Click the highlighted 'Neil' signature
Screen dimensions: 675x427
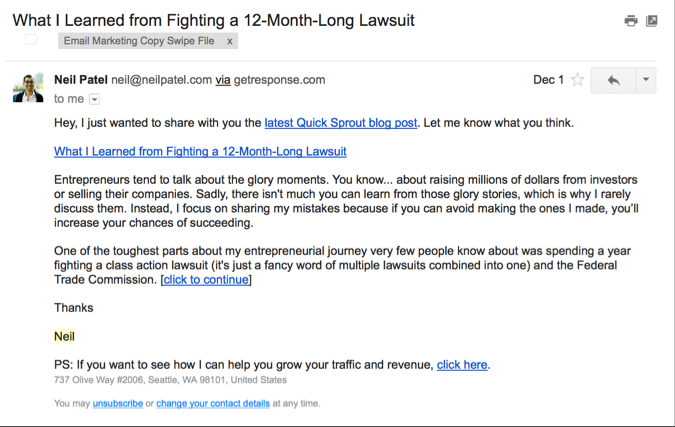[64, 337]
